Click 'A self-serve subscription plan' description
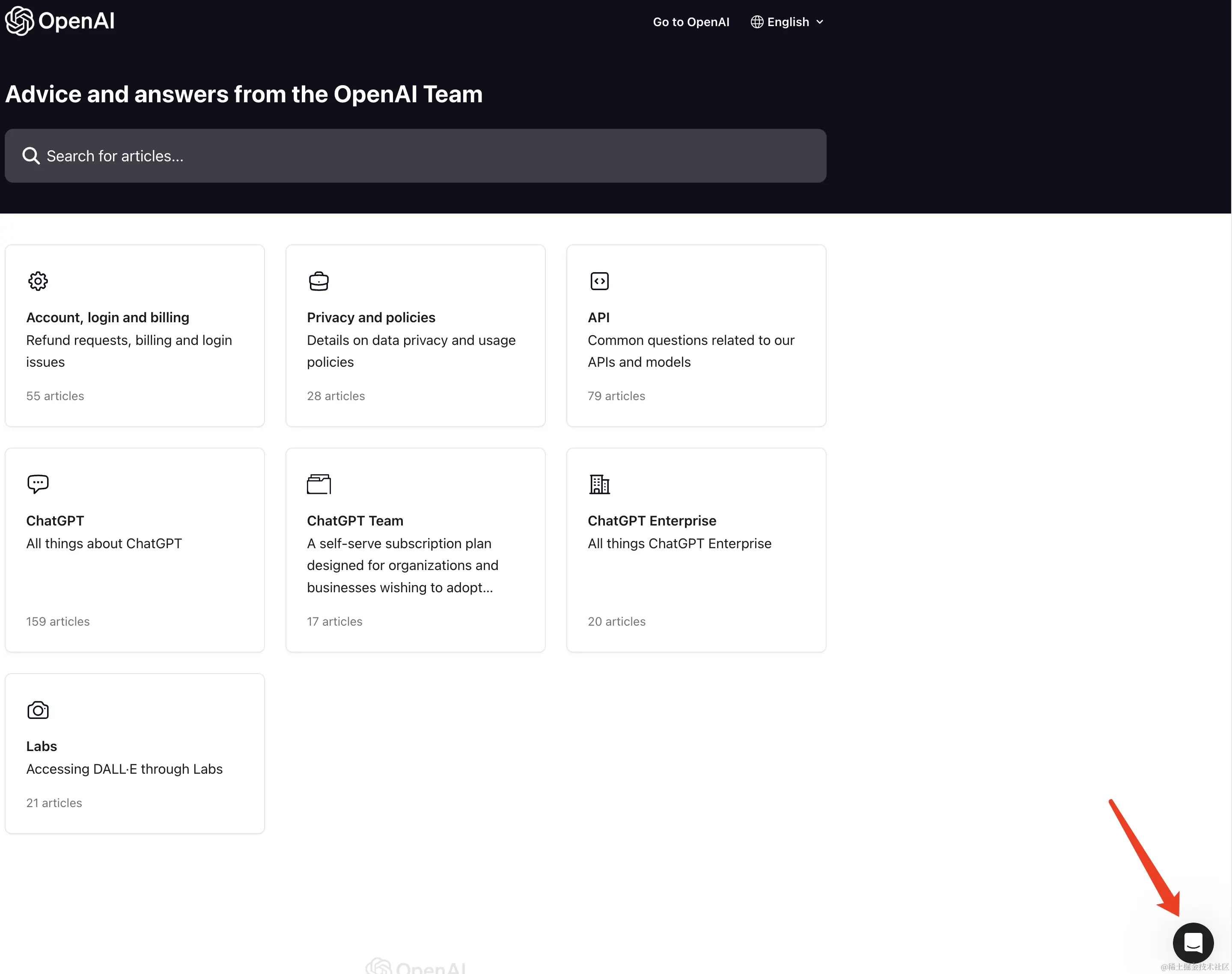The image size is (1232, 974). pos(403,566)
